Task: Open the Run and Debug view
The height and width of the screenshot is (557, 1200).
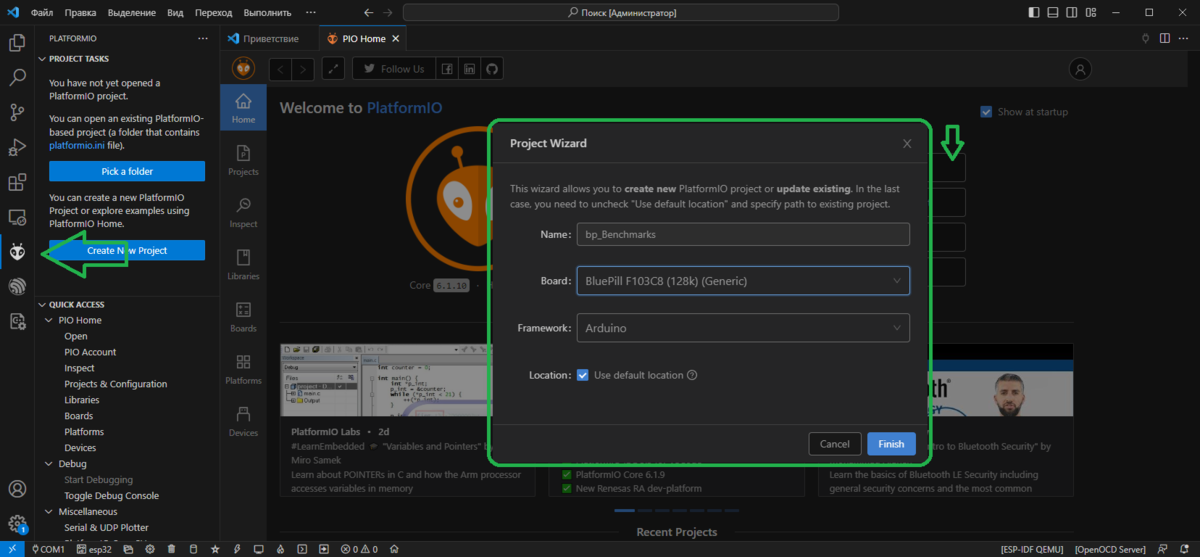Action: (17, 147)
